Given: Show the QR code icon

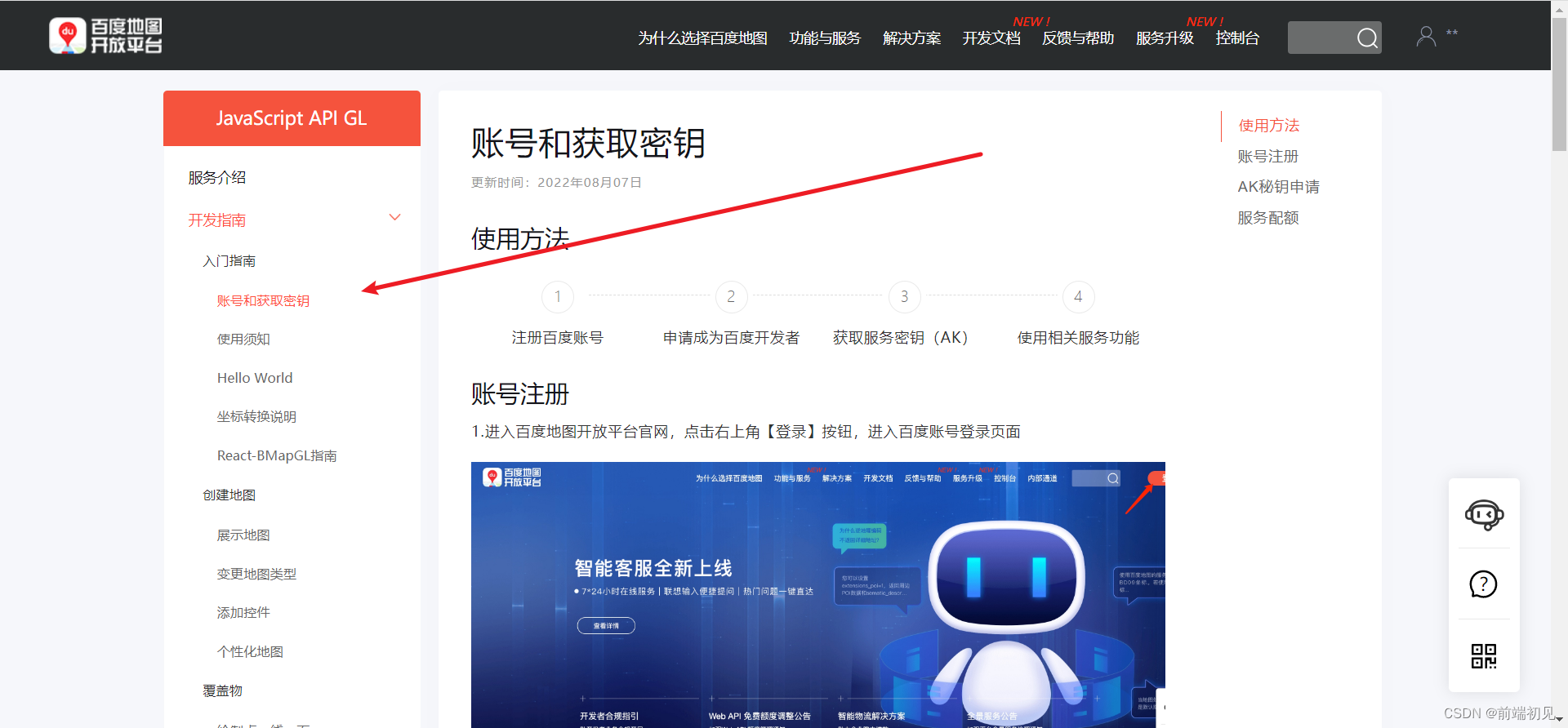Looking at the screenshot, I should pos(1483,655).
